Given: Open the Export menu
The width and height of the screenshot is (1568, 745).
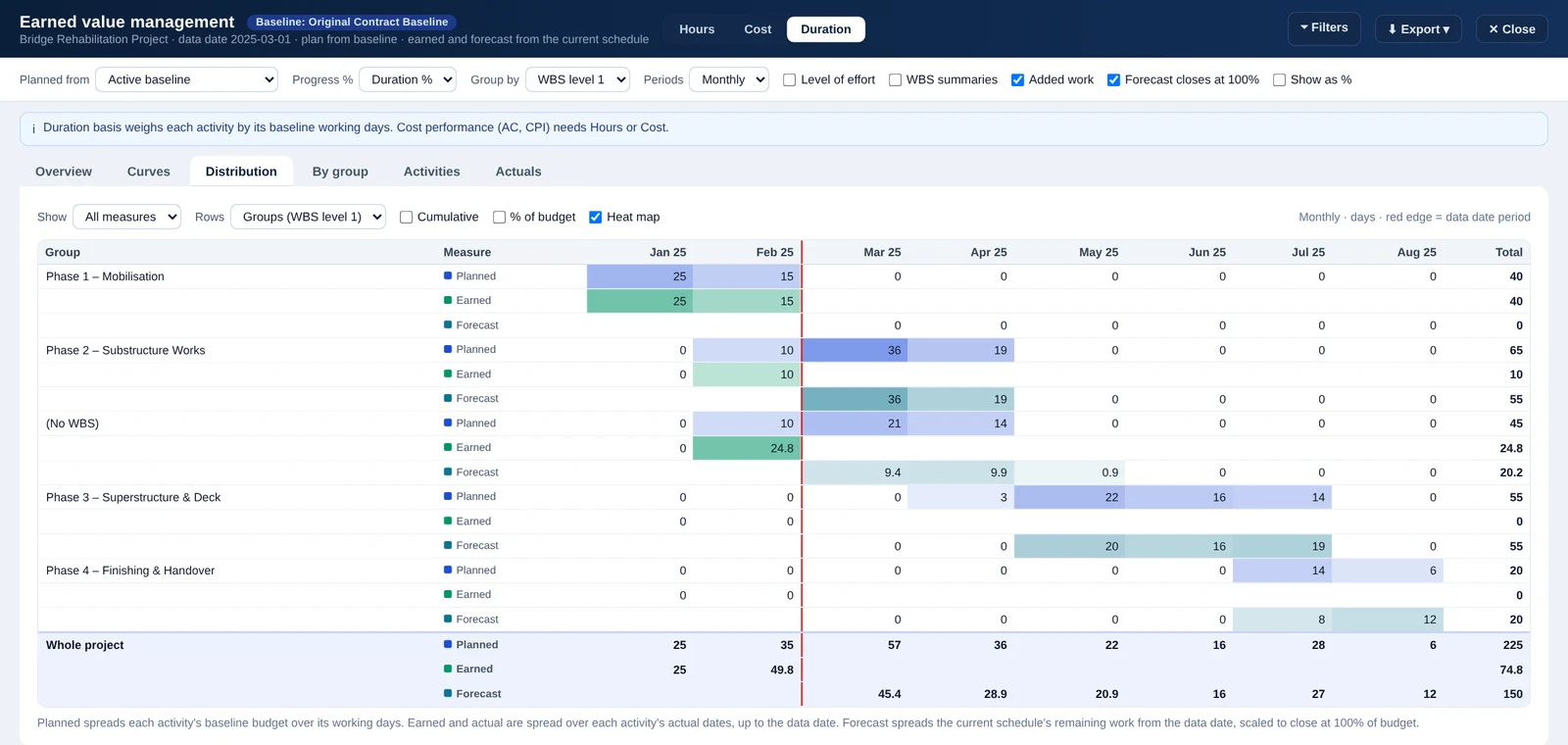Looking at the screenshot, I should click(x=1418, y=29).
